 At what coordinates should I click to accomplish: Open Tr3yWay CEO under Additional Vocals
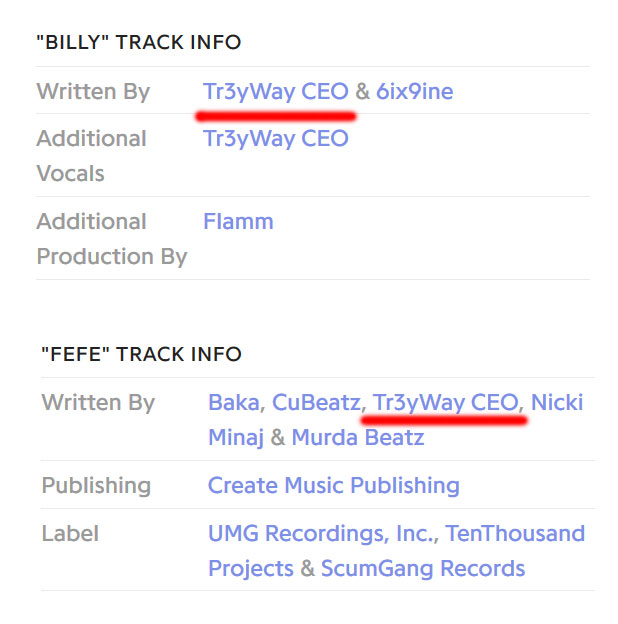point(276,139)
